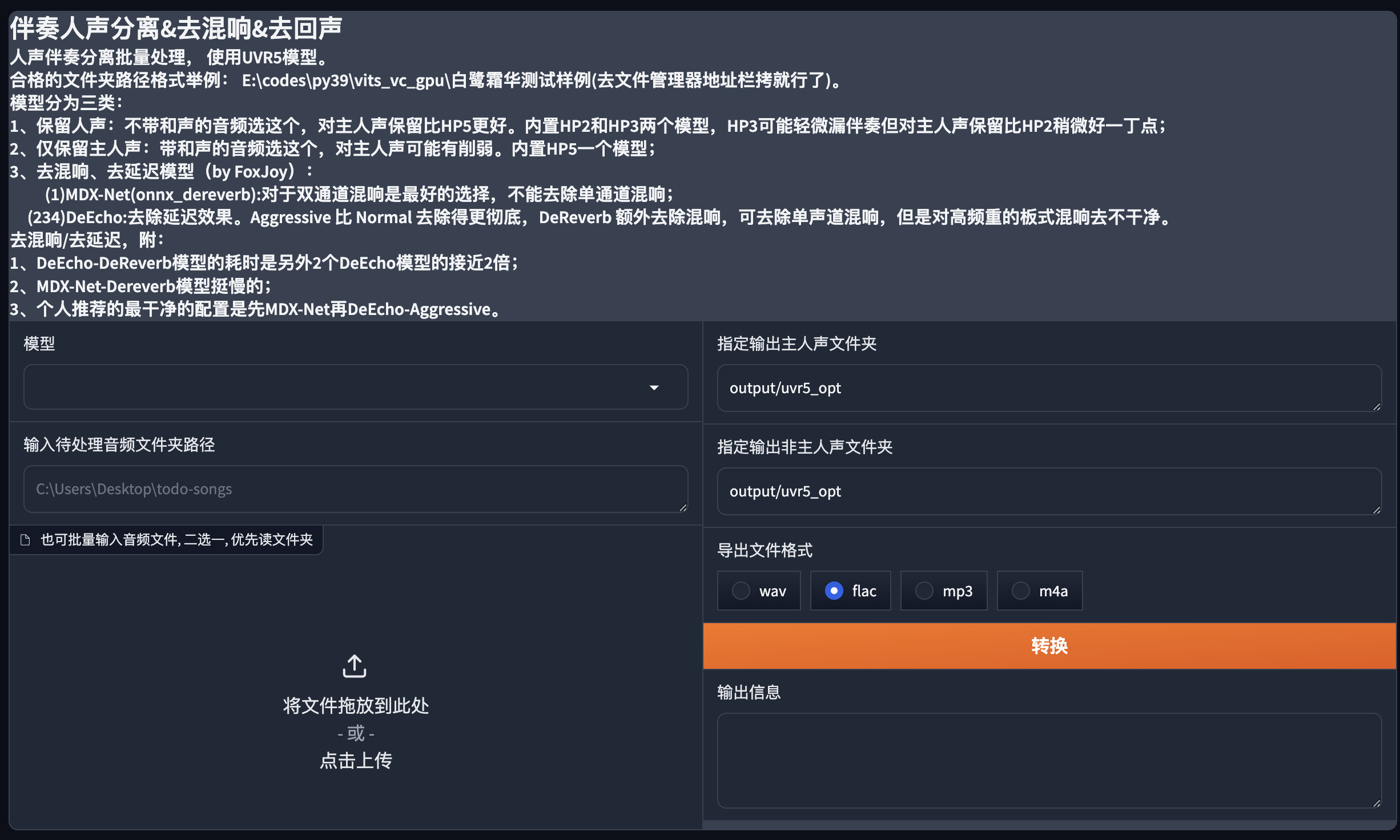Click 点击上传 to upload audio files
This screenshot has height=840, width=1400.
356,761
